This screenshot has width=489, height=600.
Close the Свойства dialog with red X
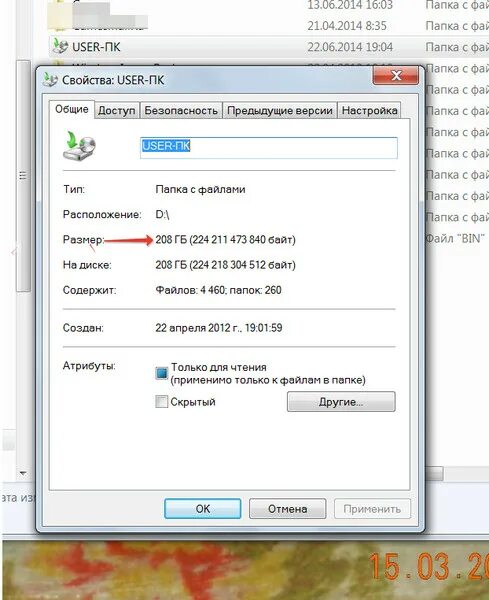(x=396, y=75)
